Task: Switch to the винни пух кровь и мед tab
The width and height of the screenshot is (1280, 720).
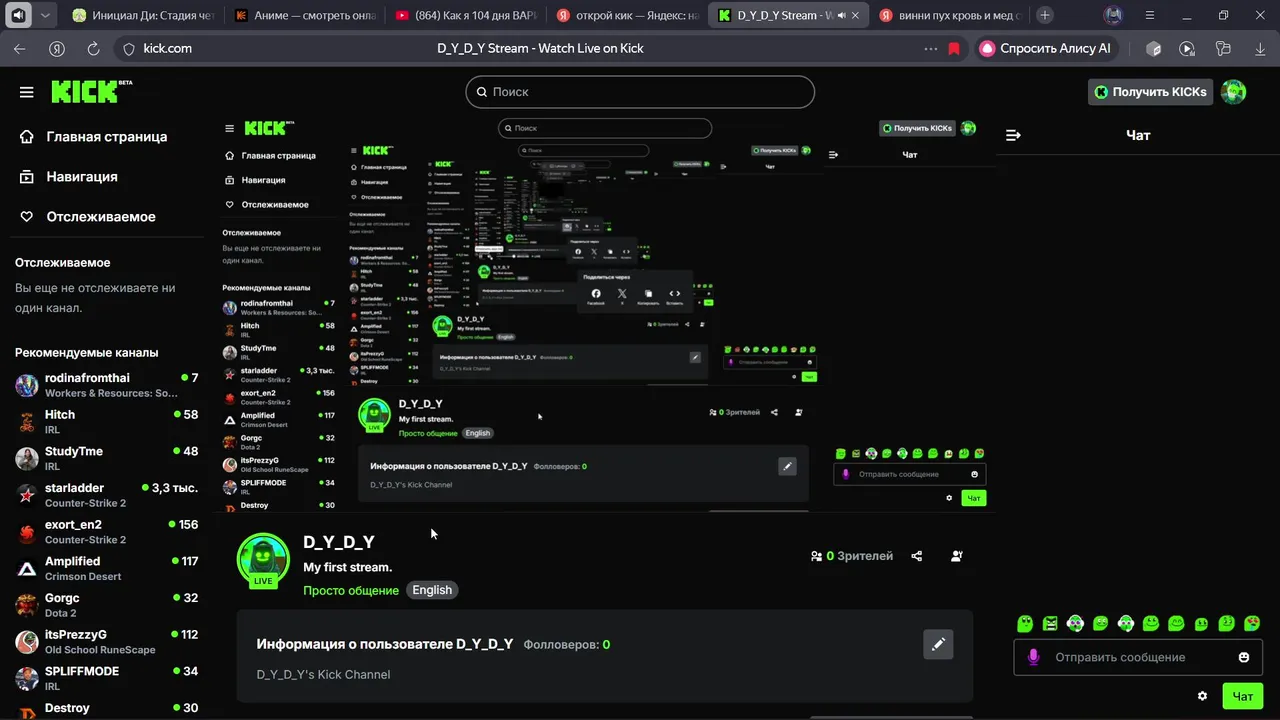Action: click(949, 15)
